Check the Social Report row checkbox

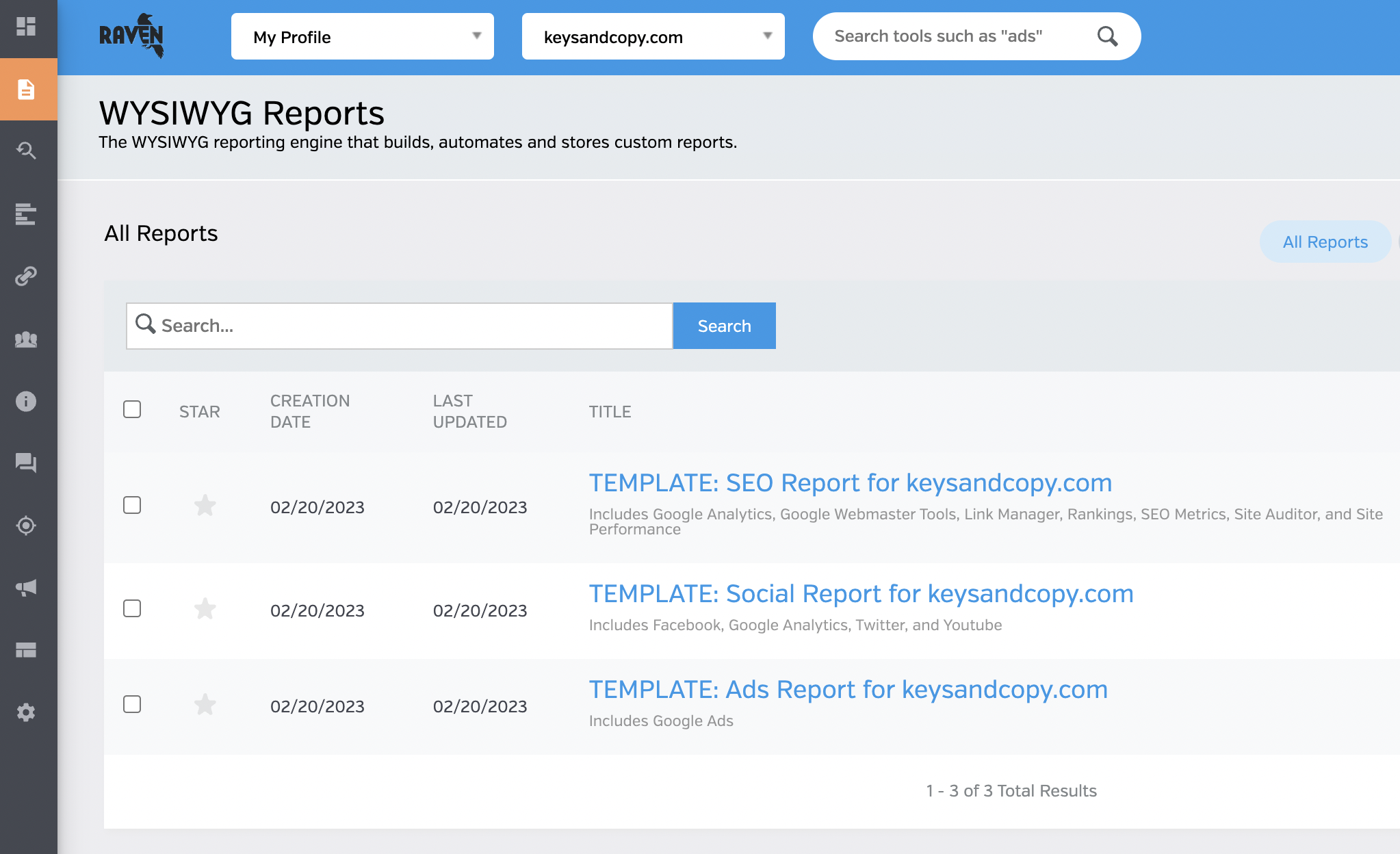click(x=132, y=608)
